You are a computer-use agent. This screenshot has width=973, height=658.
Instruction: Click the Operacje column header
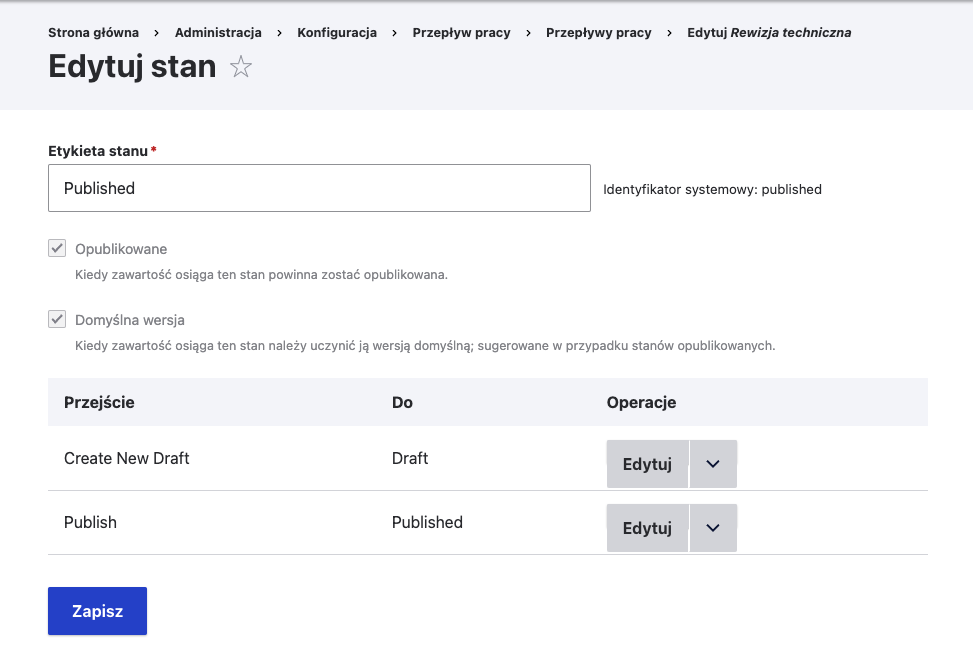click(x=641, y=402)
